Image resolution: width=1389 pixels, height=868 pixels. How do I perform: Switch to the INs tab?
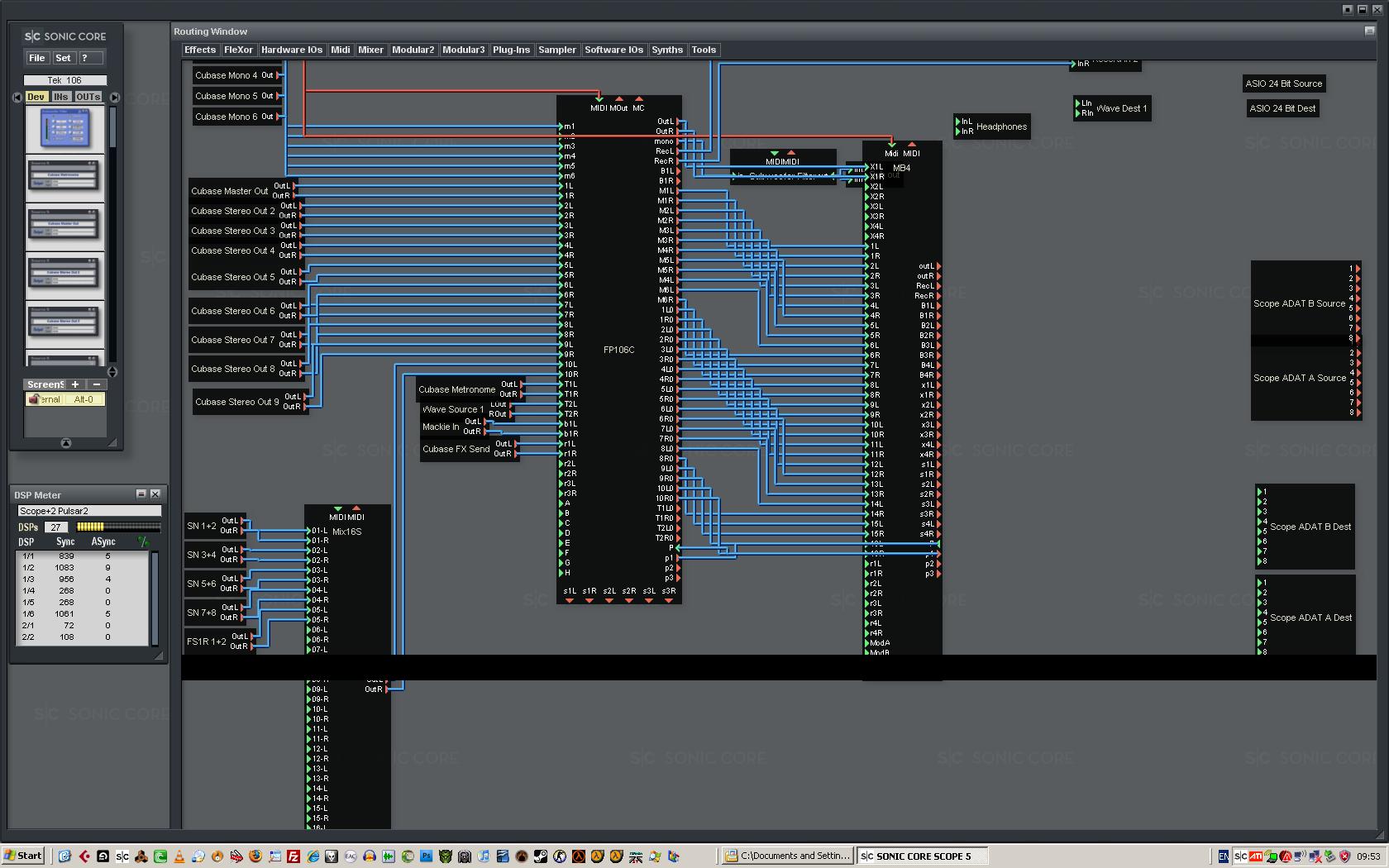click(x=60, y=97)
